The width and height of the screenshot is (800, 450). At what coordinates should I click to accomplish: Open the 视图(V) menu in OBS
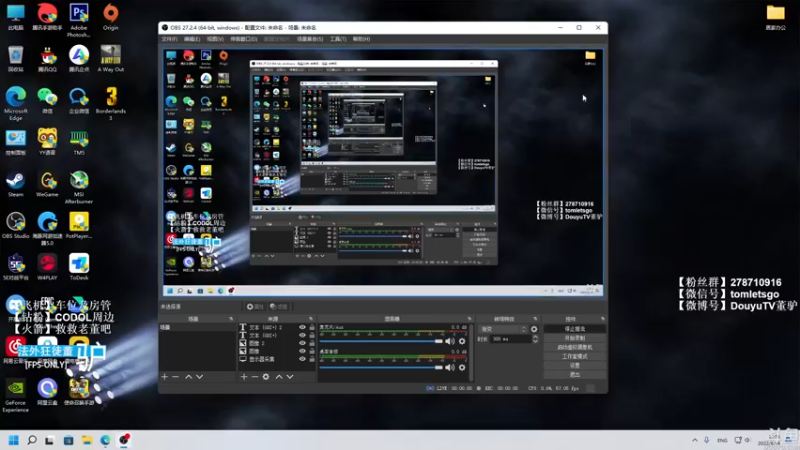pos(215,39)
